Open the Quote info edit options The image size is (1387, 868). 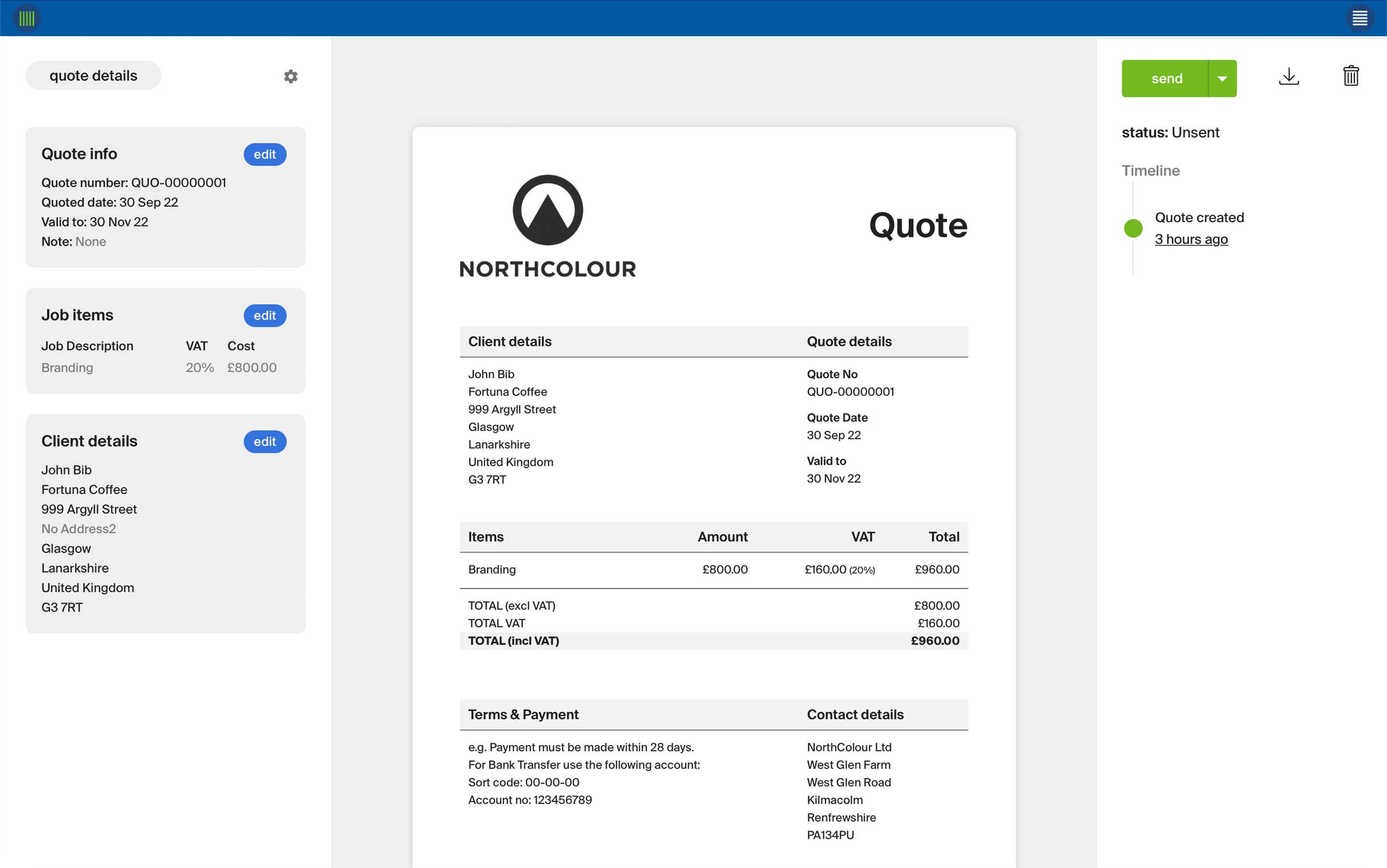[265, 154]
